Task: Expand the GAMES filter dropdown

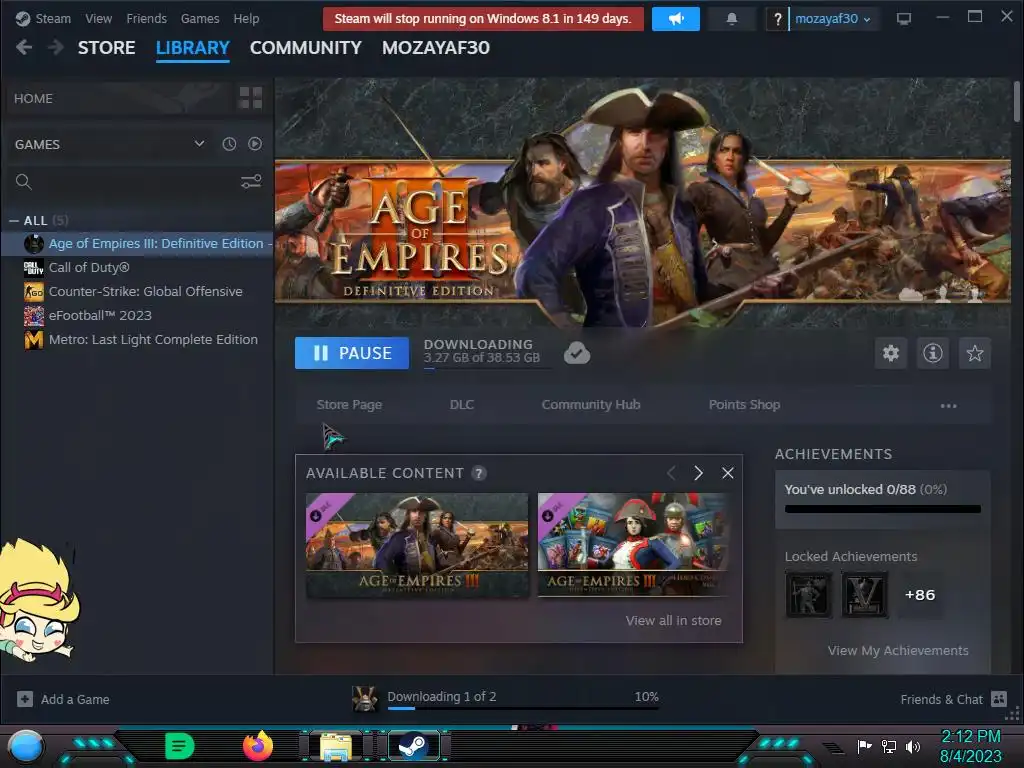Action: coord(199,144)
